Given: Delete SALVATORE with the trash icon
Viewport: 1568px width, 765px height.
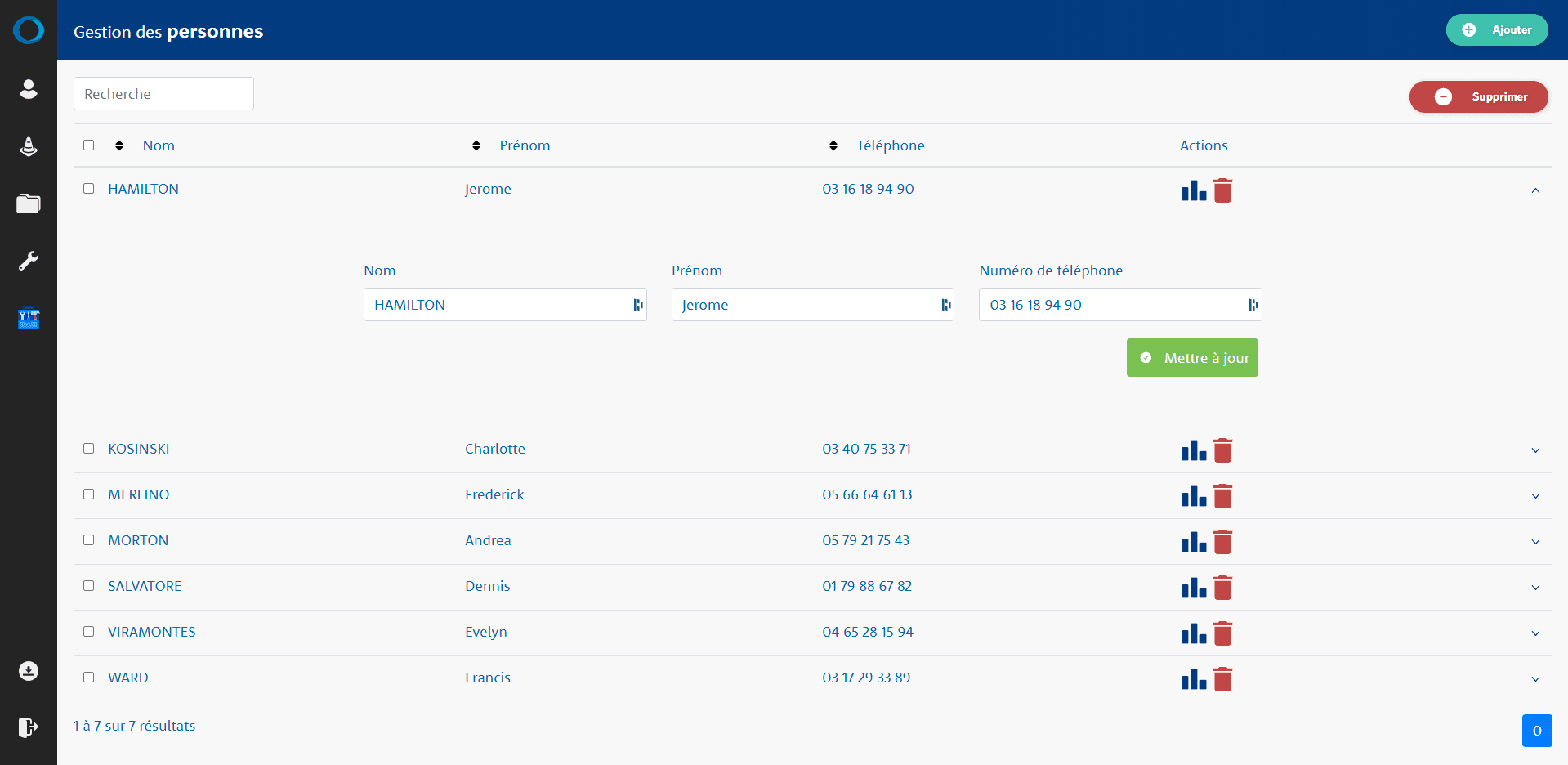Looking at the screenshot, I should (x=1222, y=588).
